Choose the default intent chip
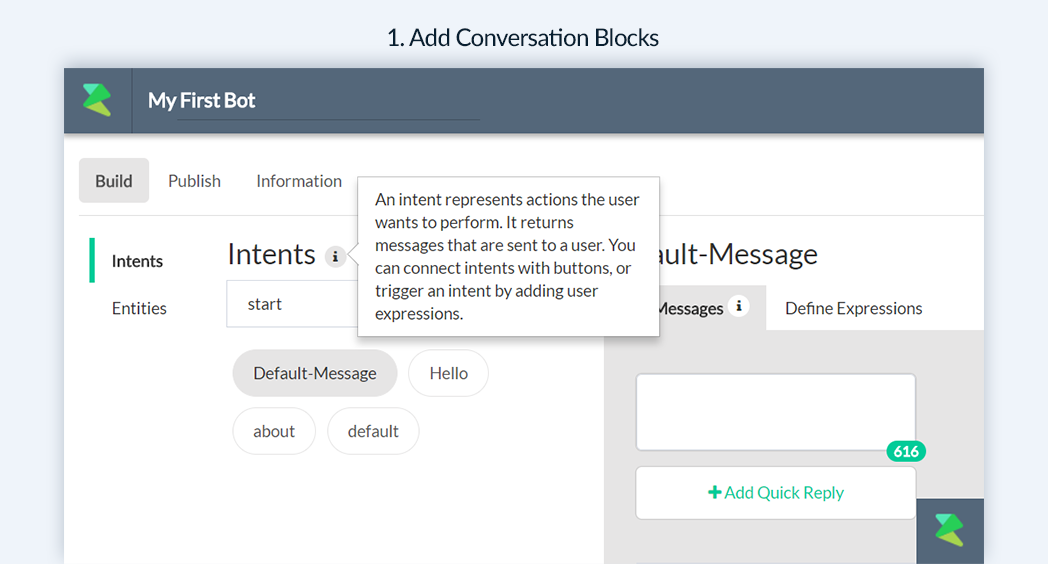Screen dimensions: 1048x564 pyautogui.click(x=373, y=431)
